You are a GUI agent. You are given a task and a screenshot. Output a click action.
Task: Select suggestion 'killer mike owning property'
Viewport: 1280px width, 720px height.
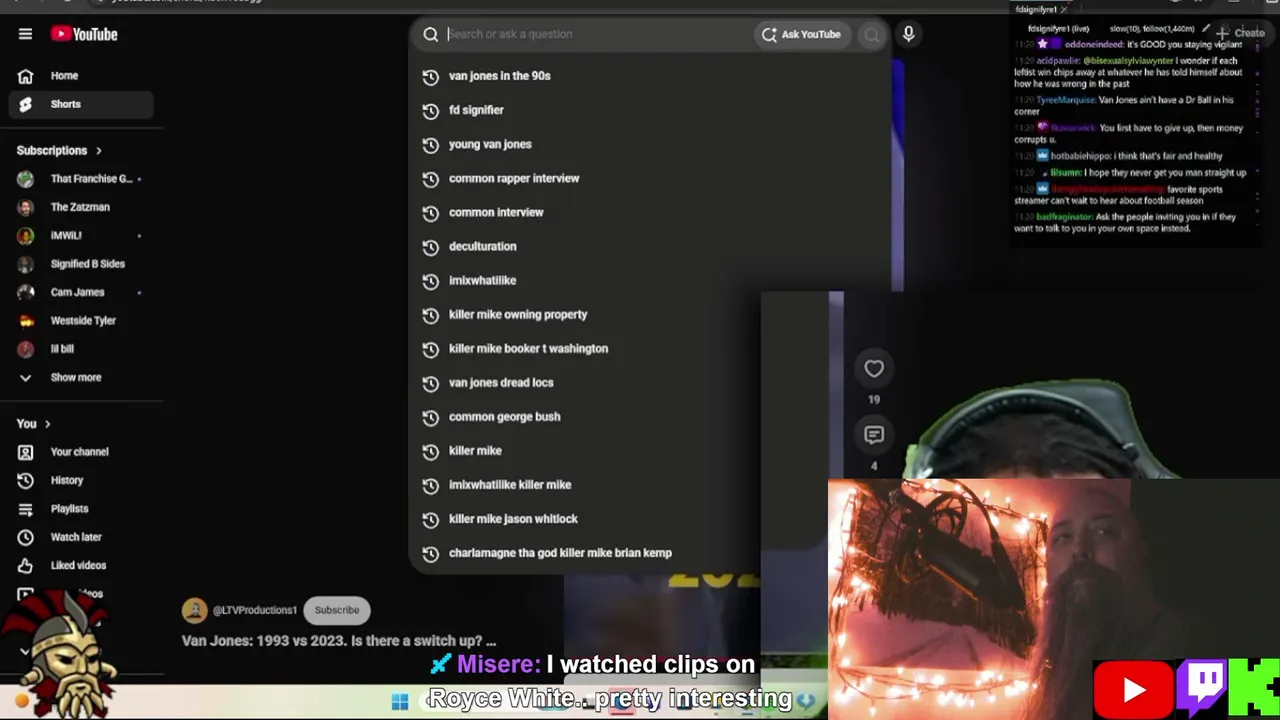[x=585, y=314]
